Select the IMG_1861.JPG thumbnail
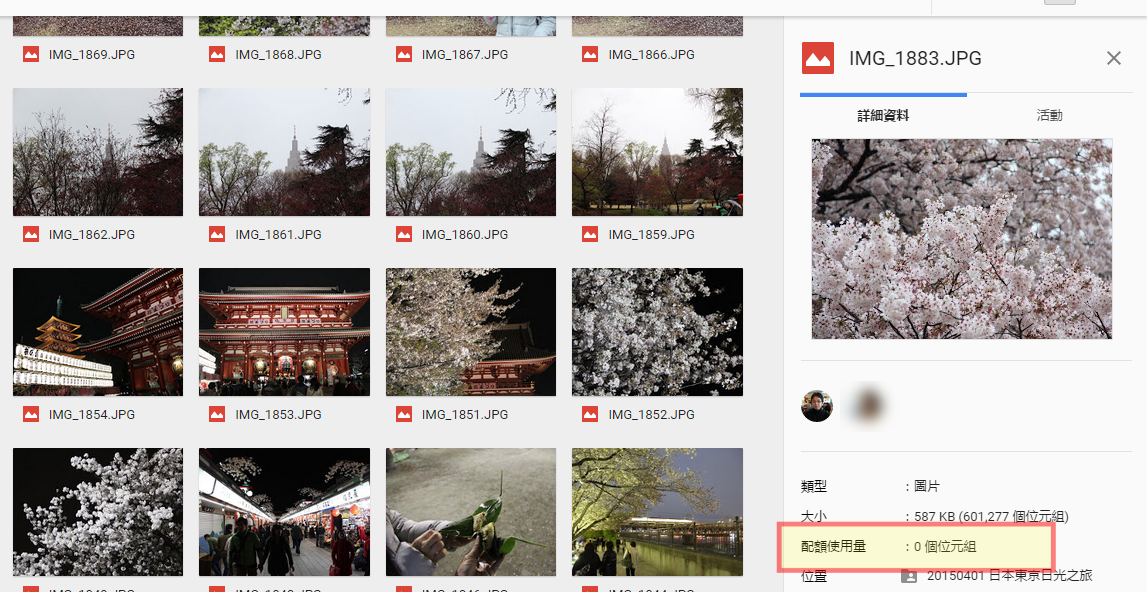 click(284, 152)
